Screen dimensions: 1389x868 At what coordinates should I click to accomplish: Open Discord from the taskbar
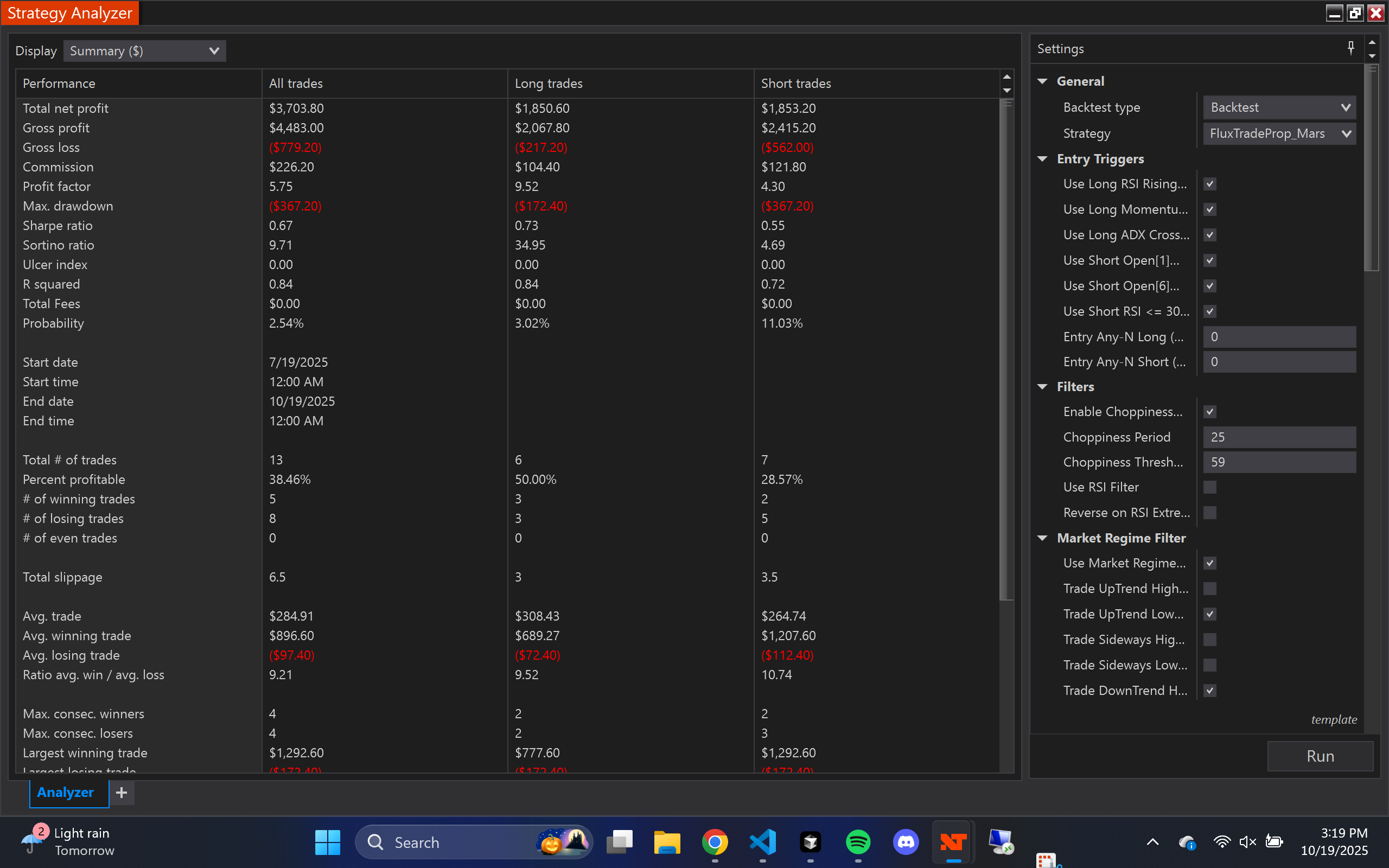(905, 841)
